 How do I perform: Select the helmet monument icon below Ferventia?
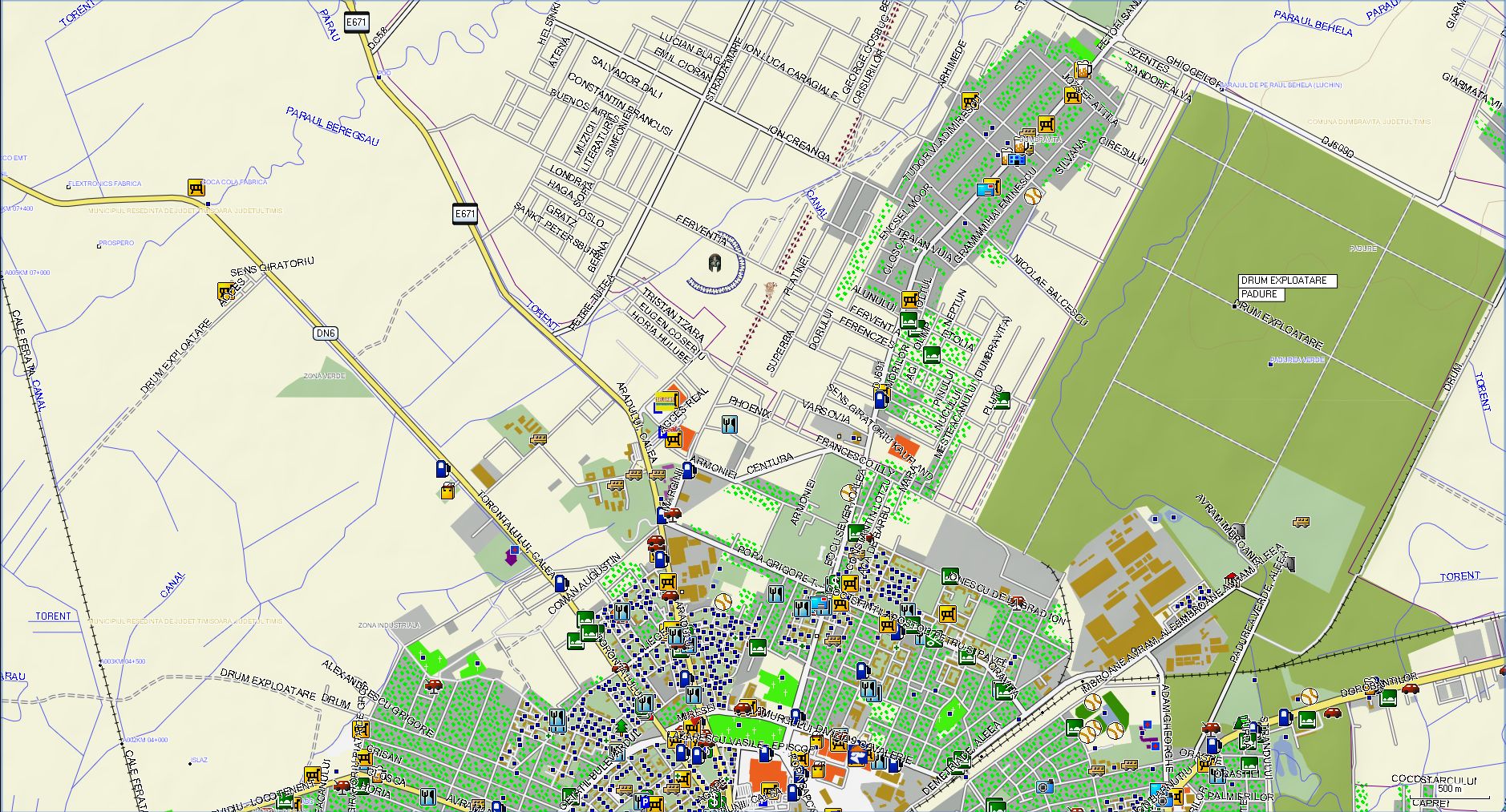pos(715,262)
